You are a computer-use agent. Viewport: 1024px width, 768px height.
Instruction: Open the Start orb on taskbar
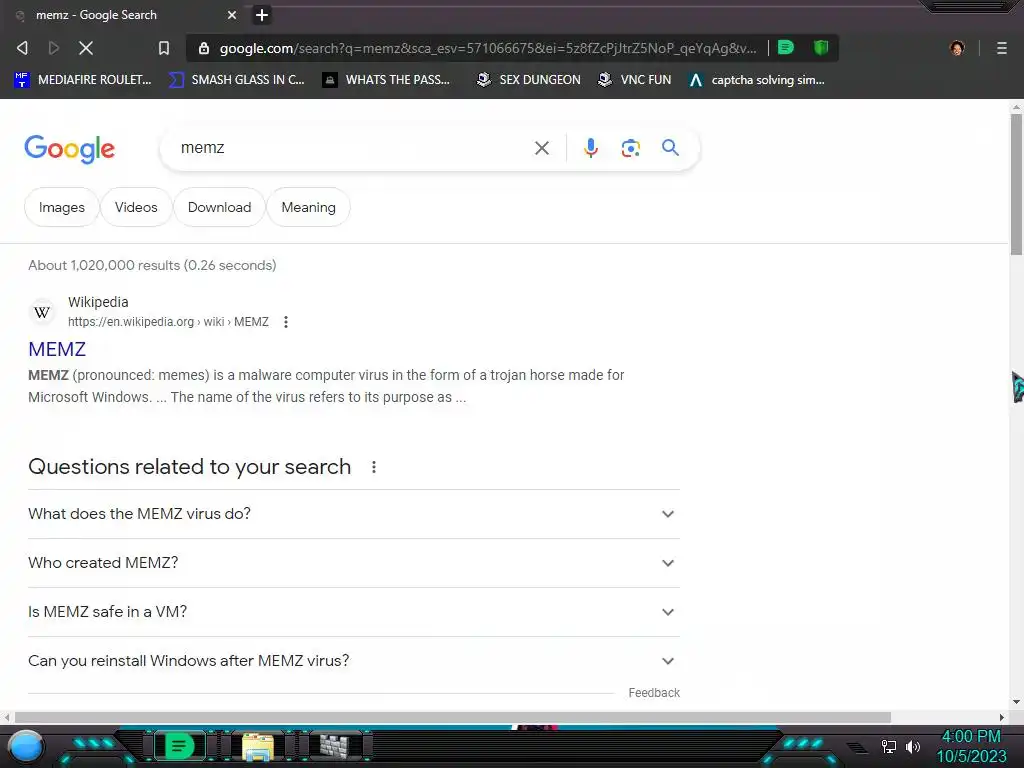click(x=25, y=746)
